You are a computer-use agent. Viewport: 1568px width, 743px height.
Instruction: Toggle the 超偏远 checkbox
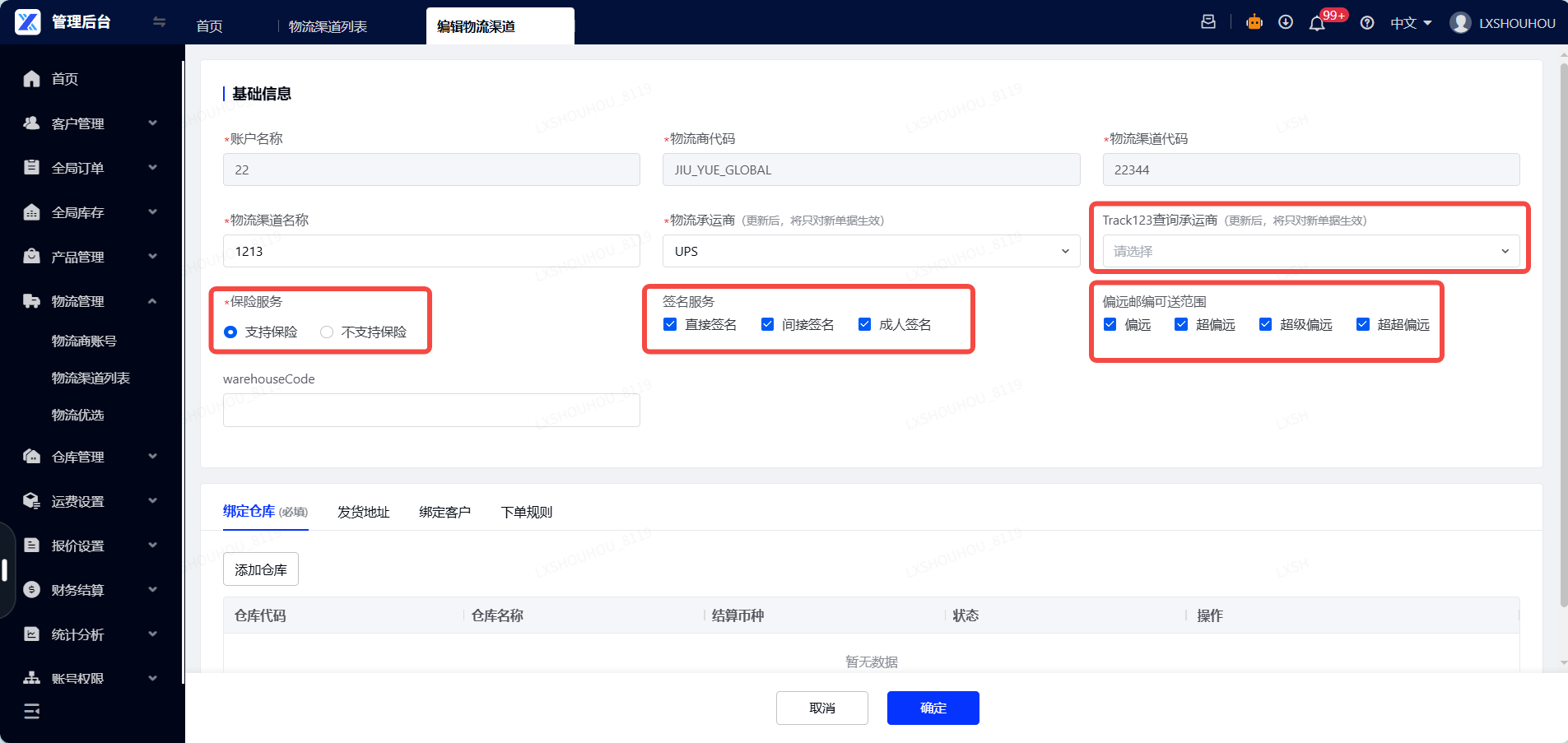[1181, 325]
